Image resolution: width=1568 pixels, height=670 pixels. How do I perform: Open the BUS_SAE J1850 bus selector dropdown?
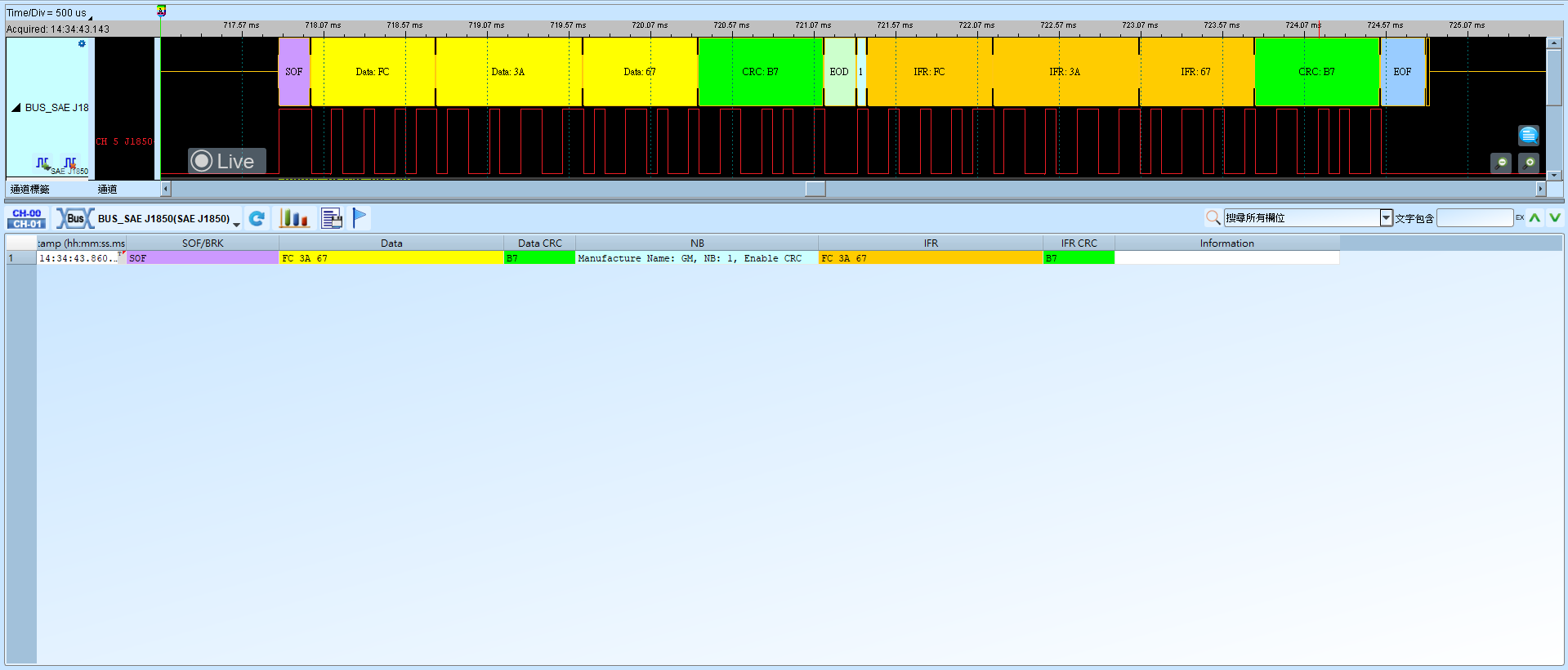coord(236,223)
